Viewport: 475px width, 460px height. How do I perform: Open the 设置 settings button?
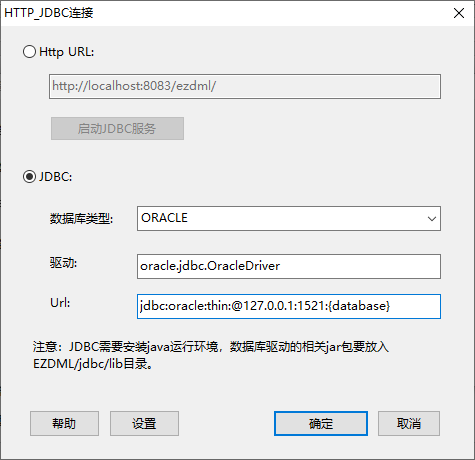[x=144, y=423]
